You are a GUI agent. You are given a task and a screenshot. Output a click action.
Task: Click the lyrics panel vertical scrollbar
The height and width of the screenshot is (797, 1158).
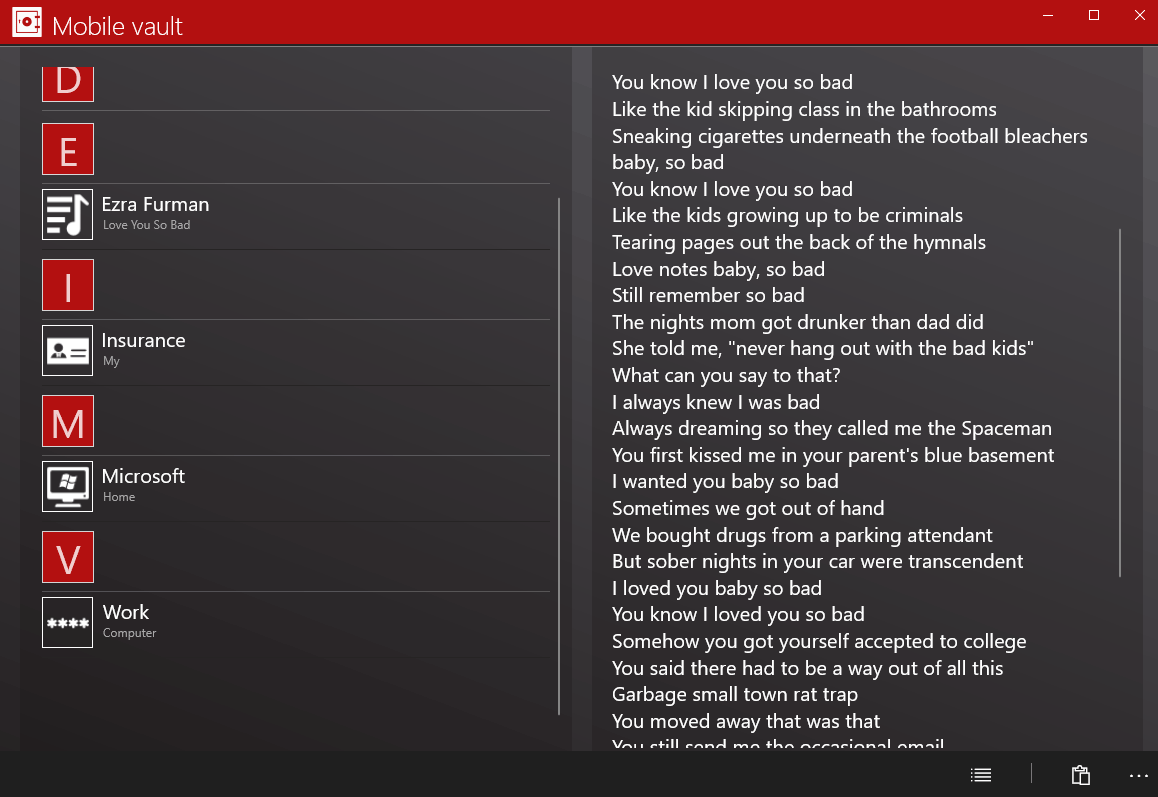pos(1120,402)
